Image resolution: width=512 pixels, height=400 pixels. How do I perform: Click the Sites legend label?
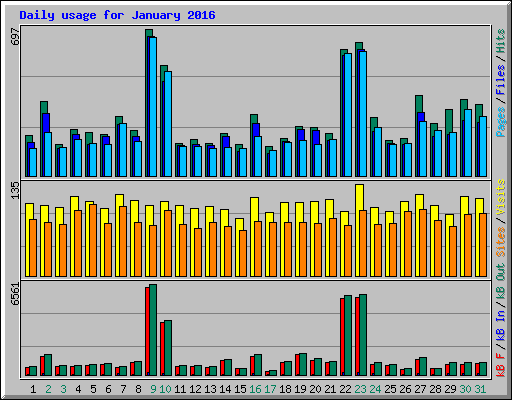(501, 242)
